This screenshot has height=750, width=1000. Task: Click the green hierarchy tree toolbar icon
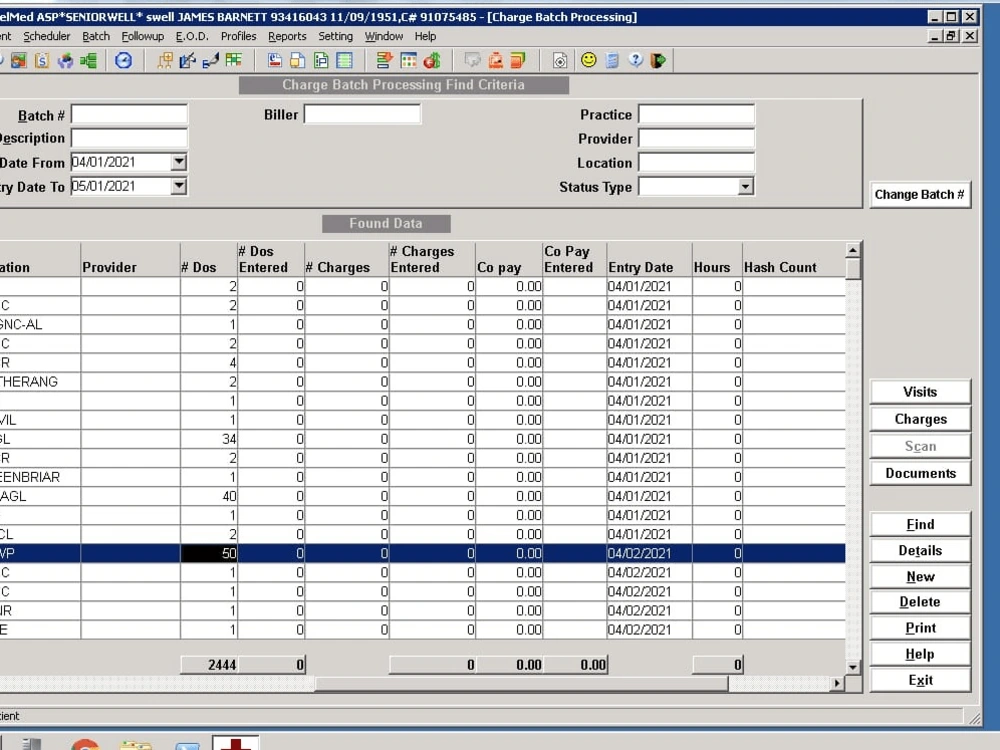coord(89,61)
